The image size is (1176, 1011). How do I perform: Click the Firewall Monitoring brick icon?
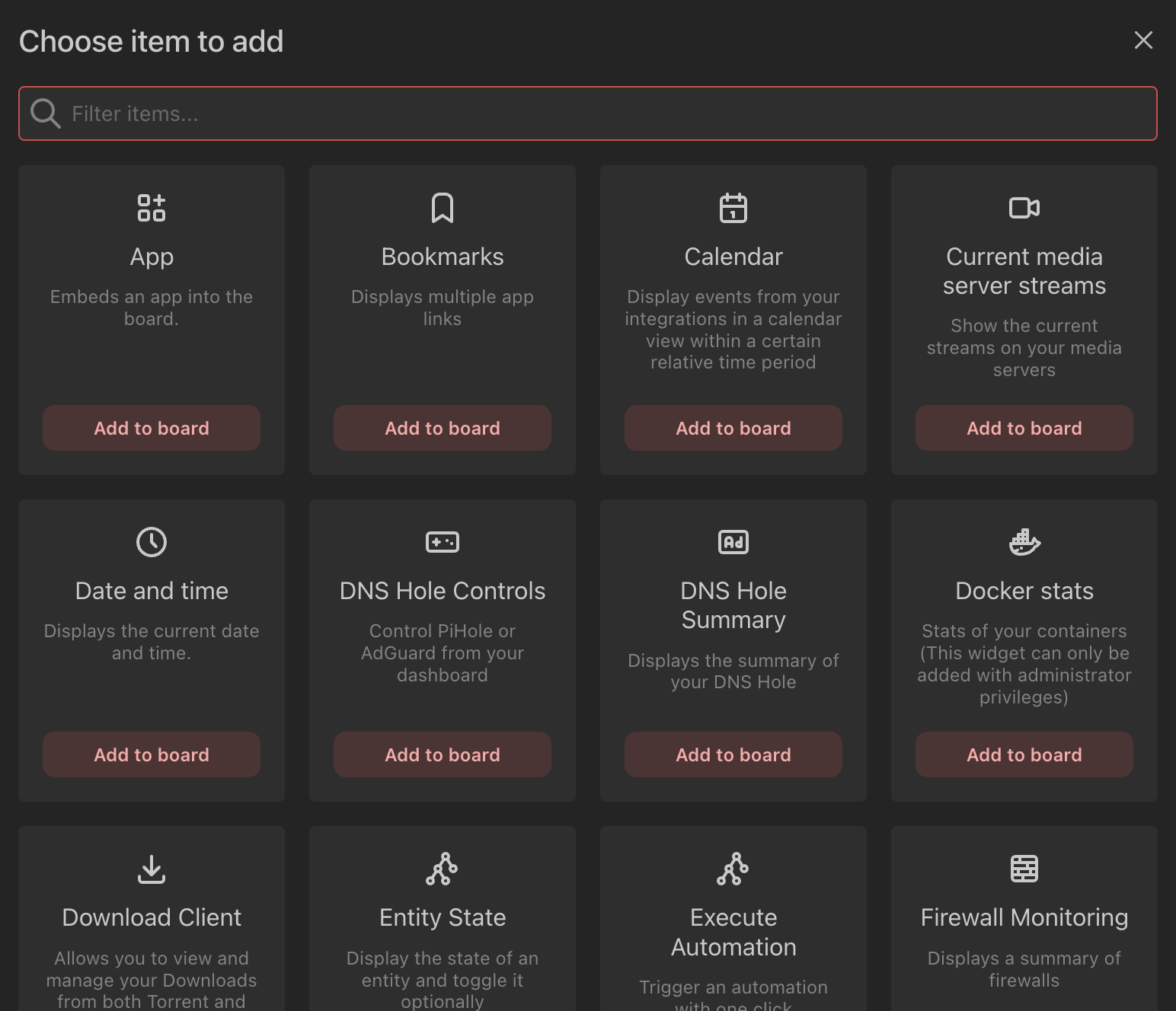(x=1024, y=868)
